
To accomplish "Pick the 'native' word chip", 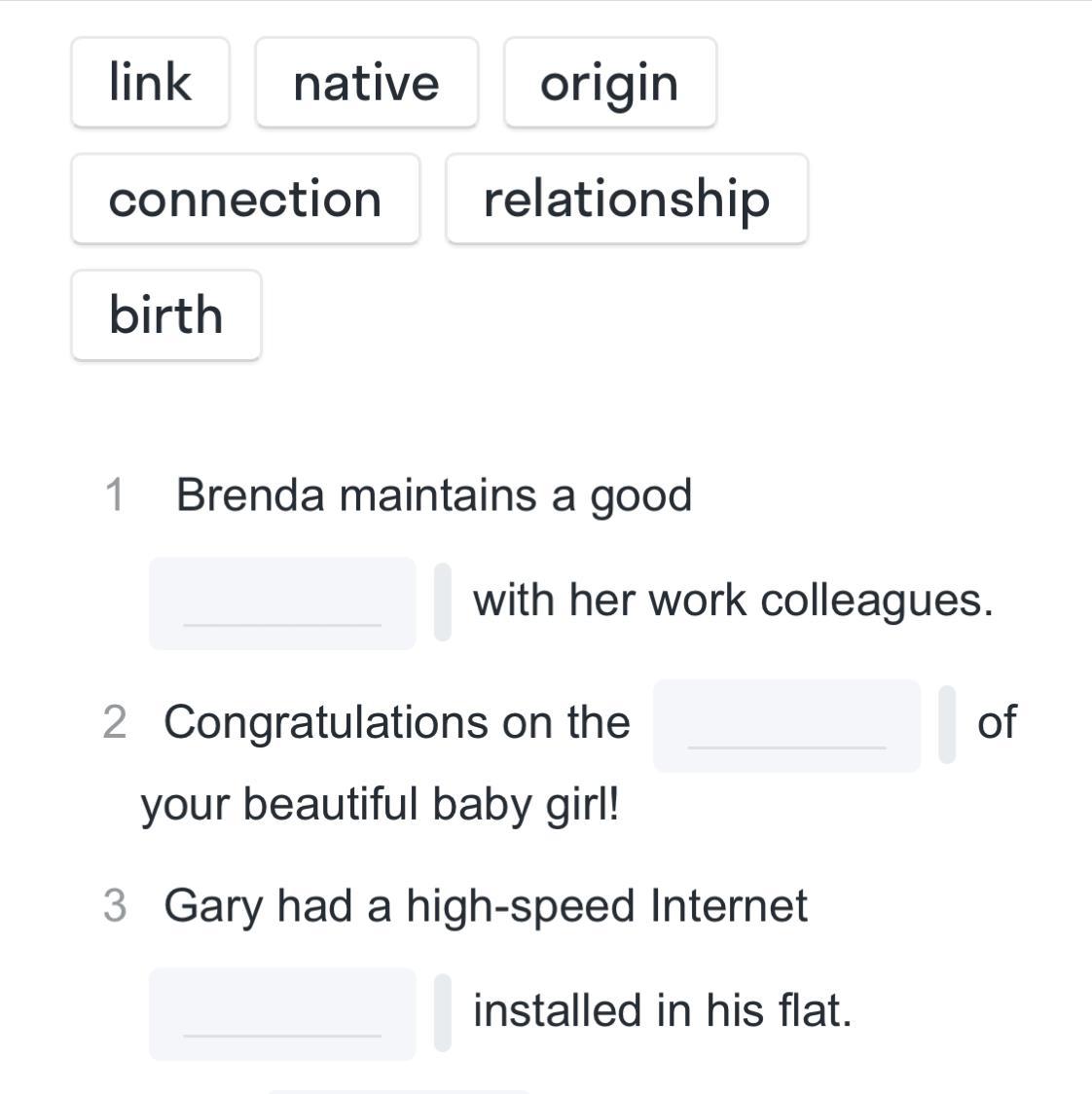I will click(366, 83).
